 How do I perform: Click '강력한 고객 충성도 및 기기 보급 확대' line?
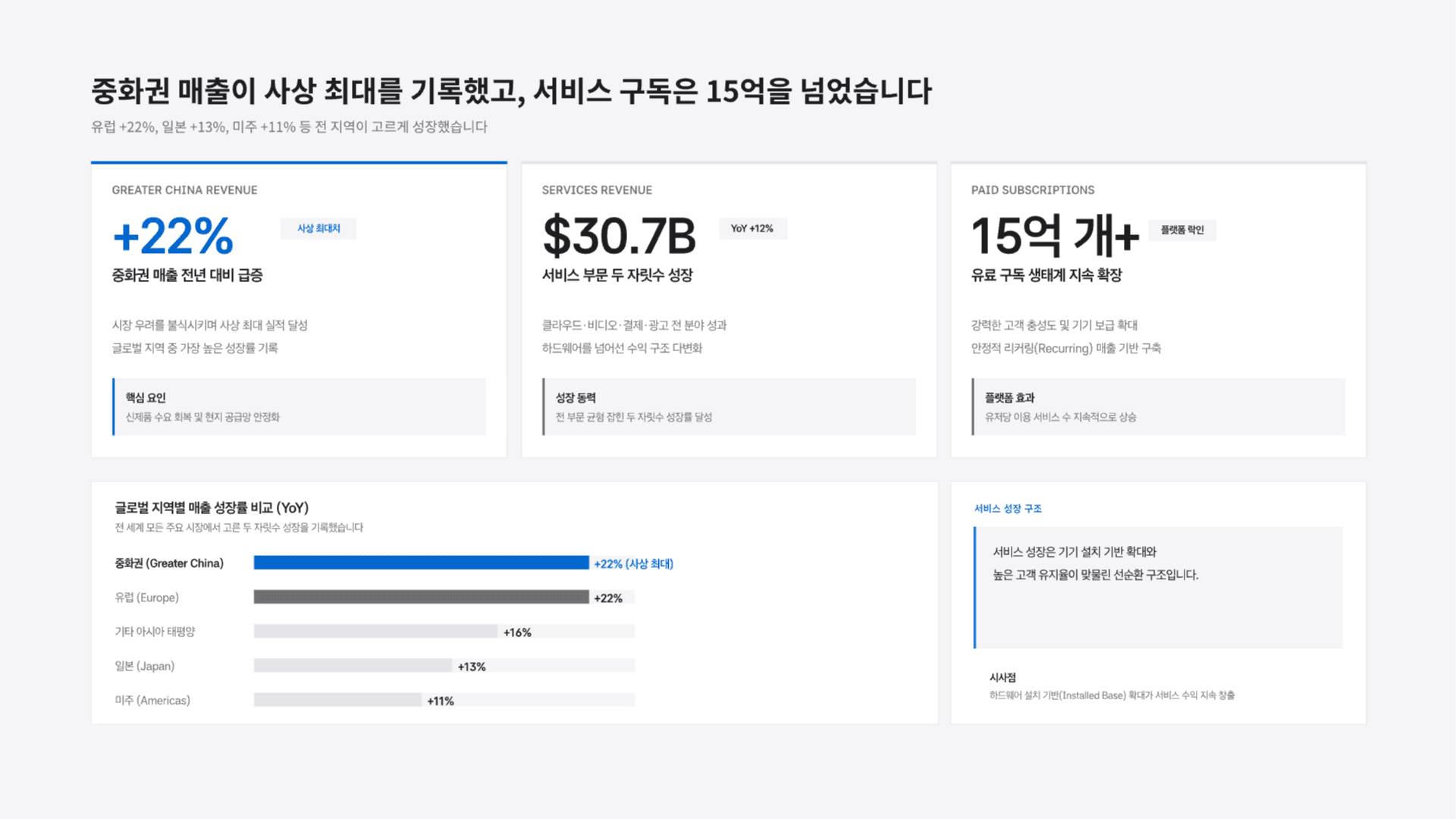pyautogui.click(x=1055, y=325)
